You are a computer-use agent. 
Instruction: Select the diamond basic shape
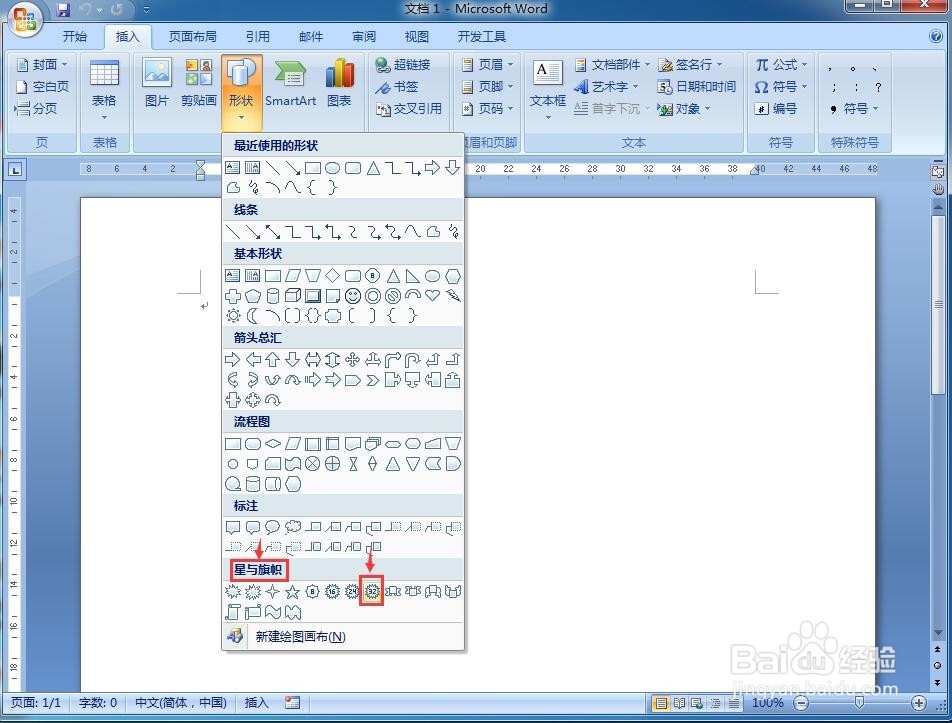pyautogui.click(x=332, y=276)
